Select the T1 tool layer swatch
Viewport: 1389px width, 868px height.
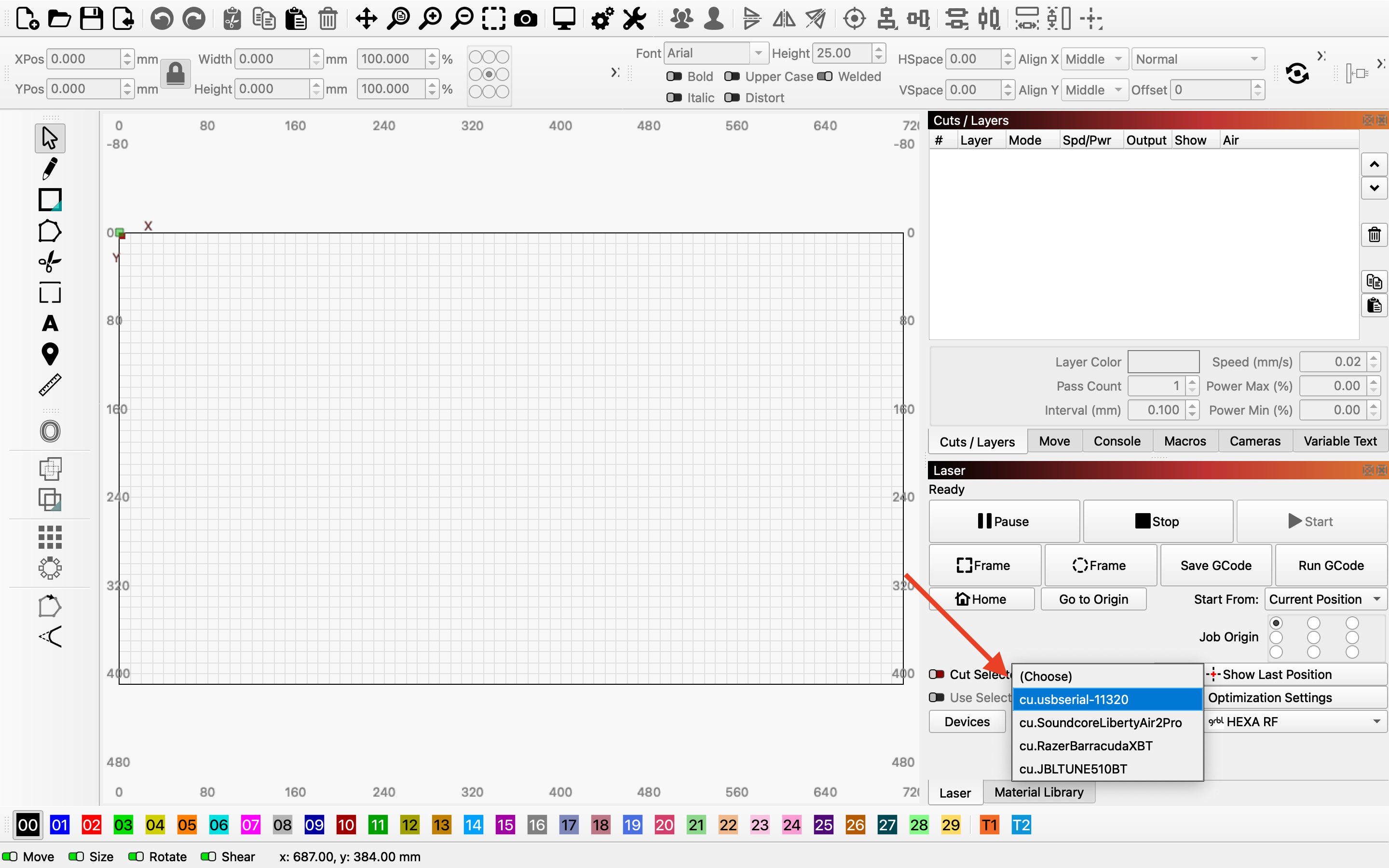989,825
